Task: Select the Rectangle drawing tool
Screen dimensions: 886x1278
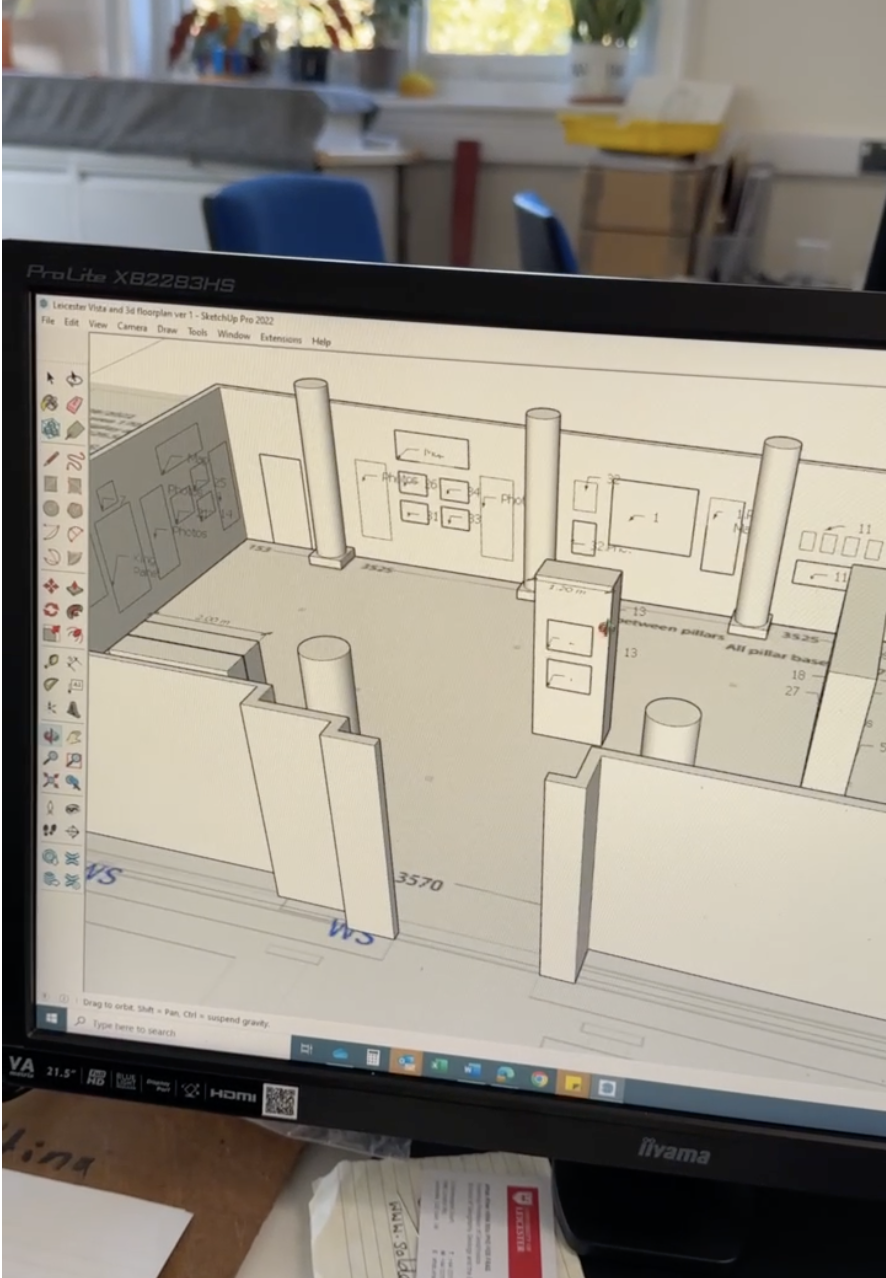Action: point(51,484)
